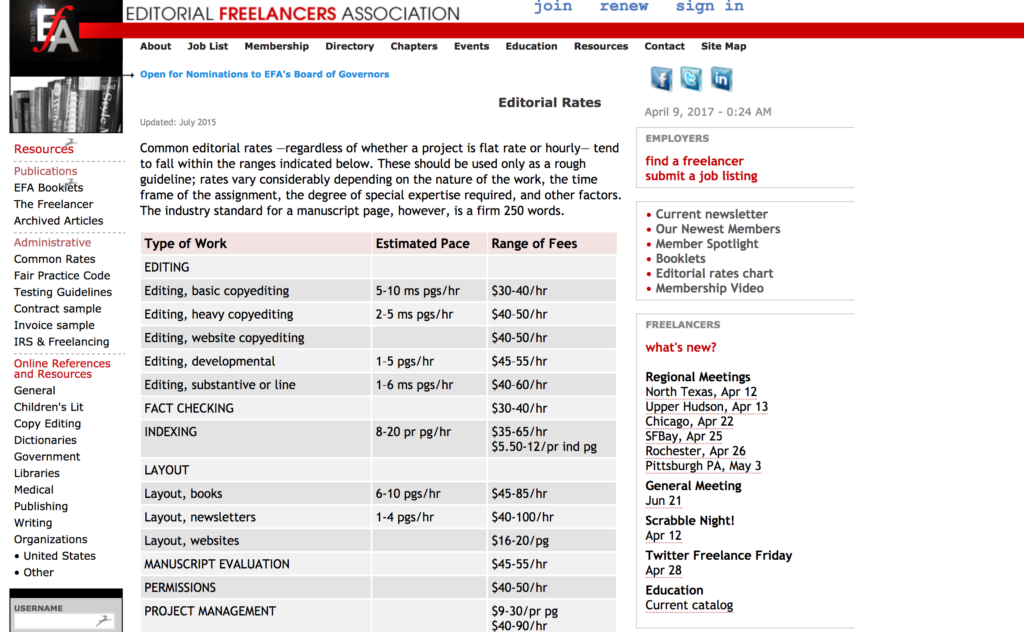
Task: Open Editorial rates chart link
Action: [x=714, y=274]
